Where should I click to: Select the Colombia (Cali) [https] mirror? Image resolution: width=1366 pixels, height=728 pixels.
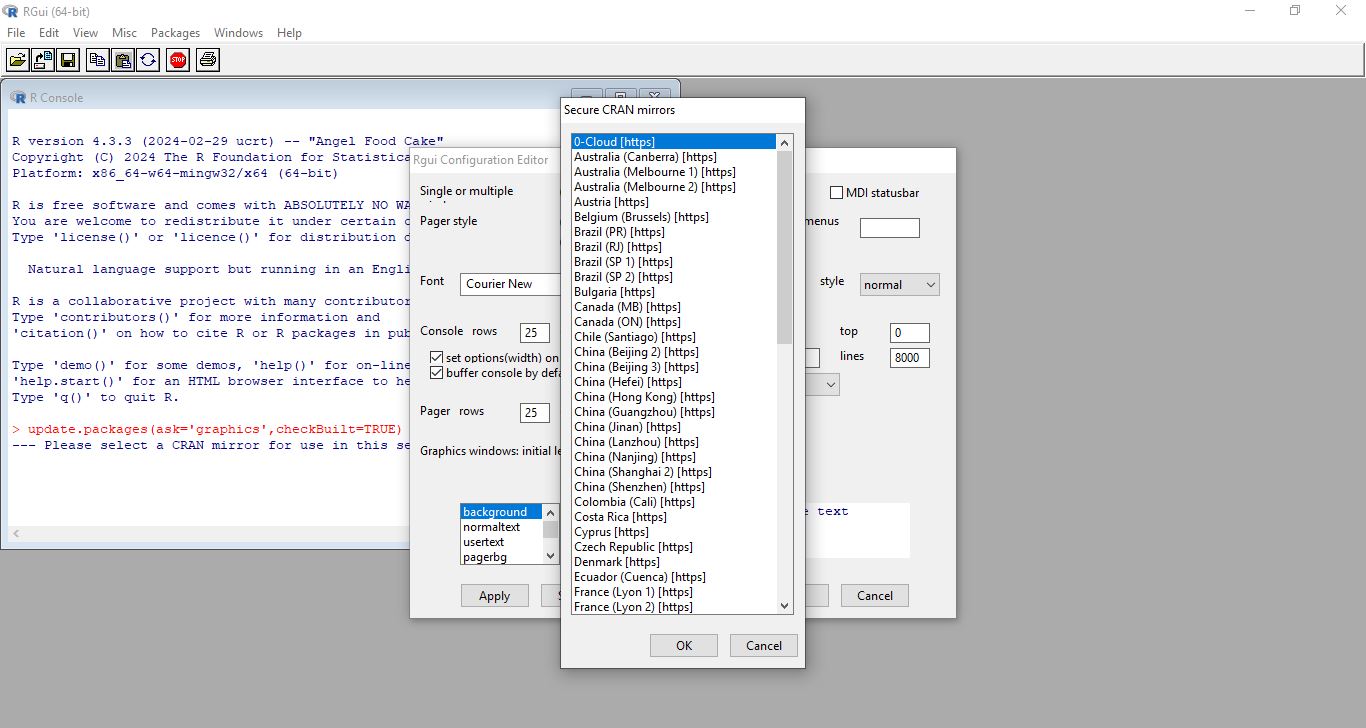click(674, 502)
